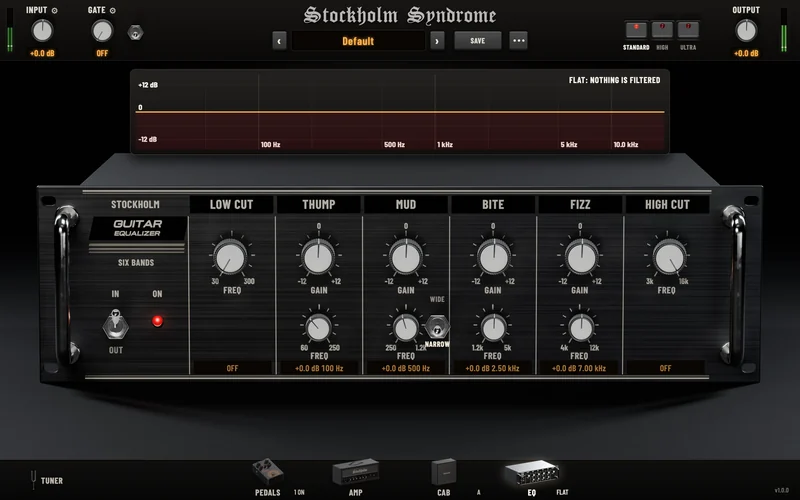Click the Input level knob
Viewport: 800px width, 500px height.
click(42, 31)
